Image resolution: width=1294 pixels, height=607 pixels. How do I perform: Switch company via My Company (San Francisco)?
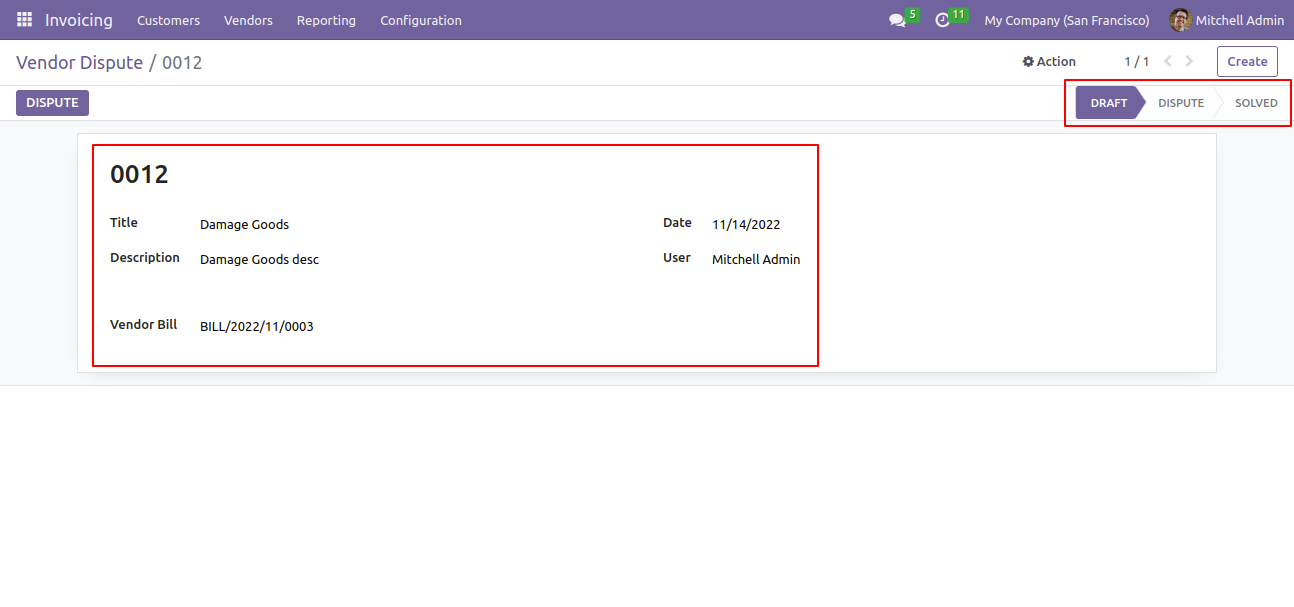pos(1067,20)
